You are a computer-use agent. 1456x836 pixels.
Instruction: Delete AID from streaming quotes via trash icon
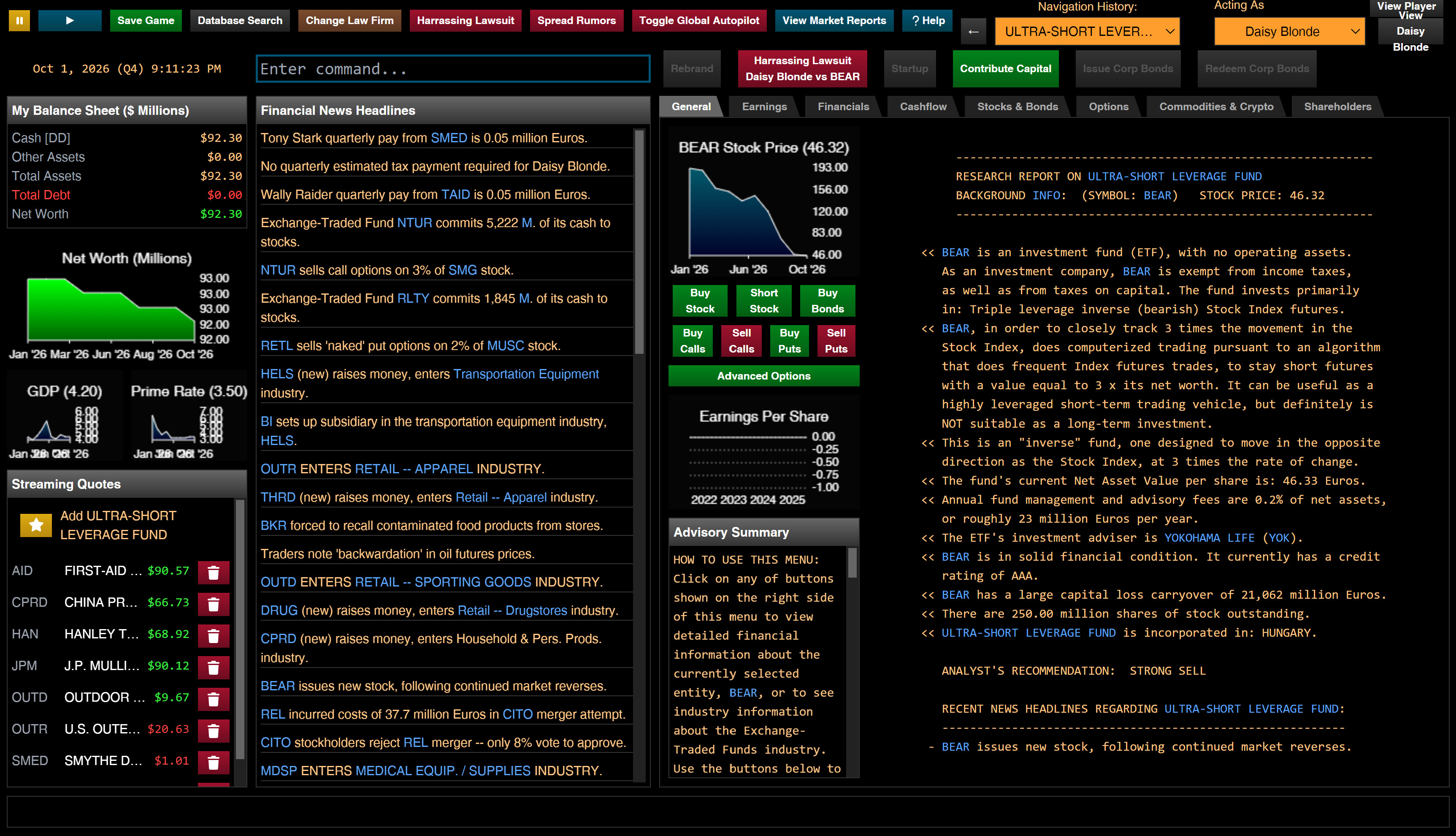(214, 573)
